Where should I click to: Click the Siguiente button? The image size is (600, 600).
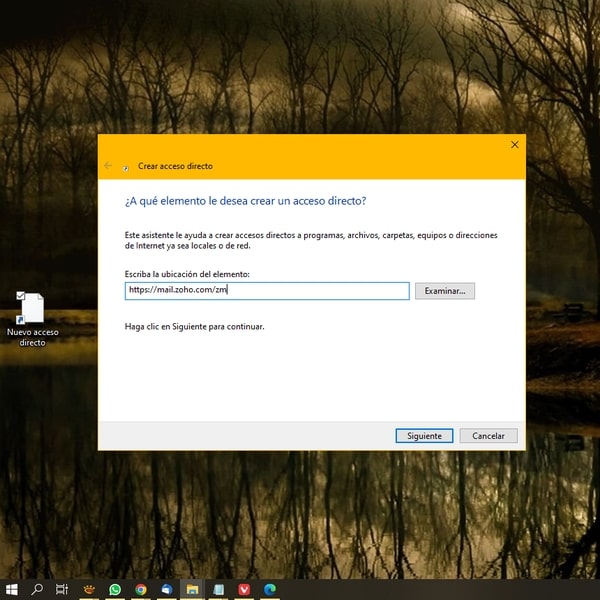[x=424, y=436]
